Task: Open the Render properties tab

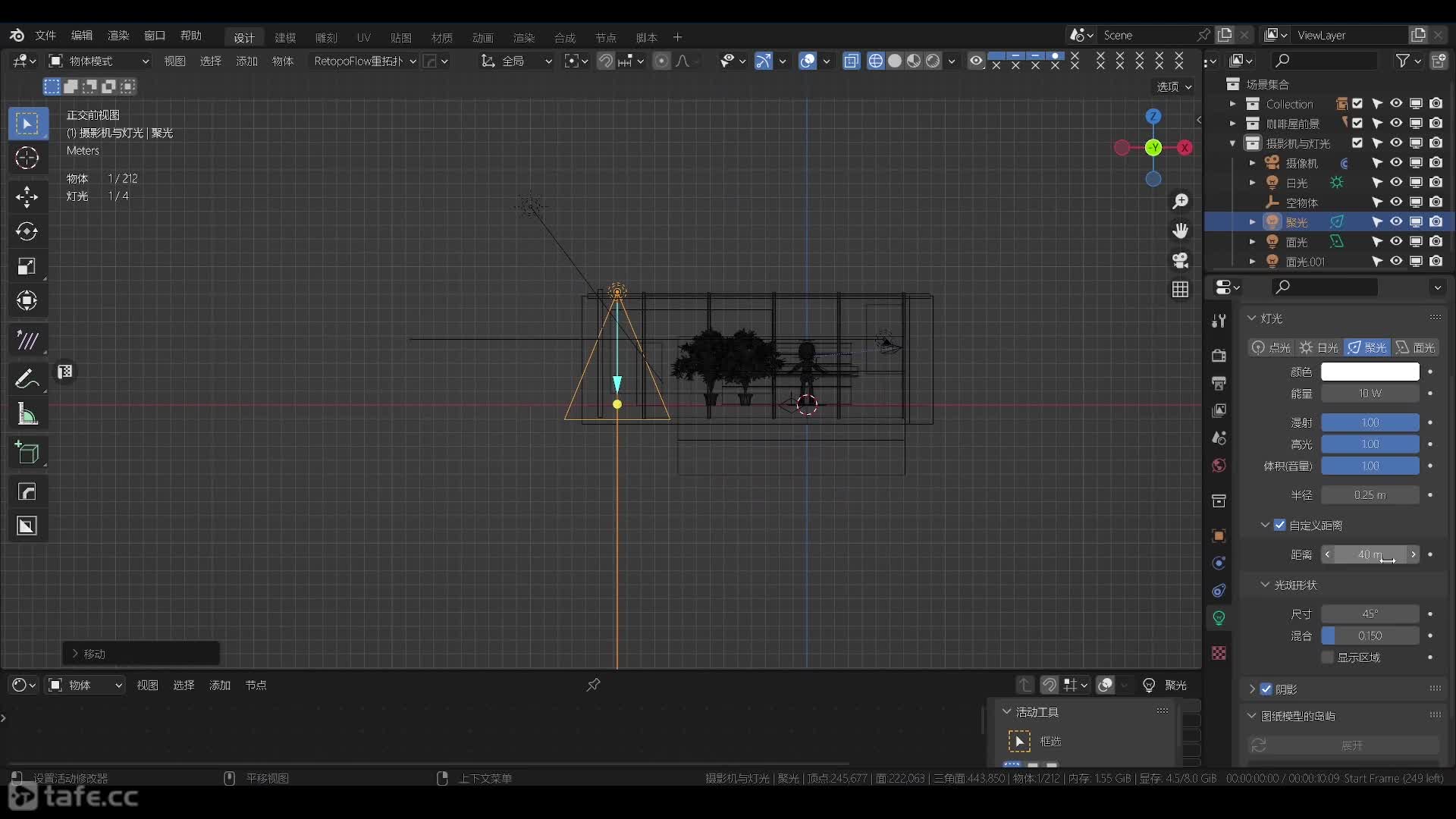Action: pos(1219,356)
